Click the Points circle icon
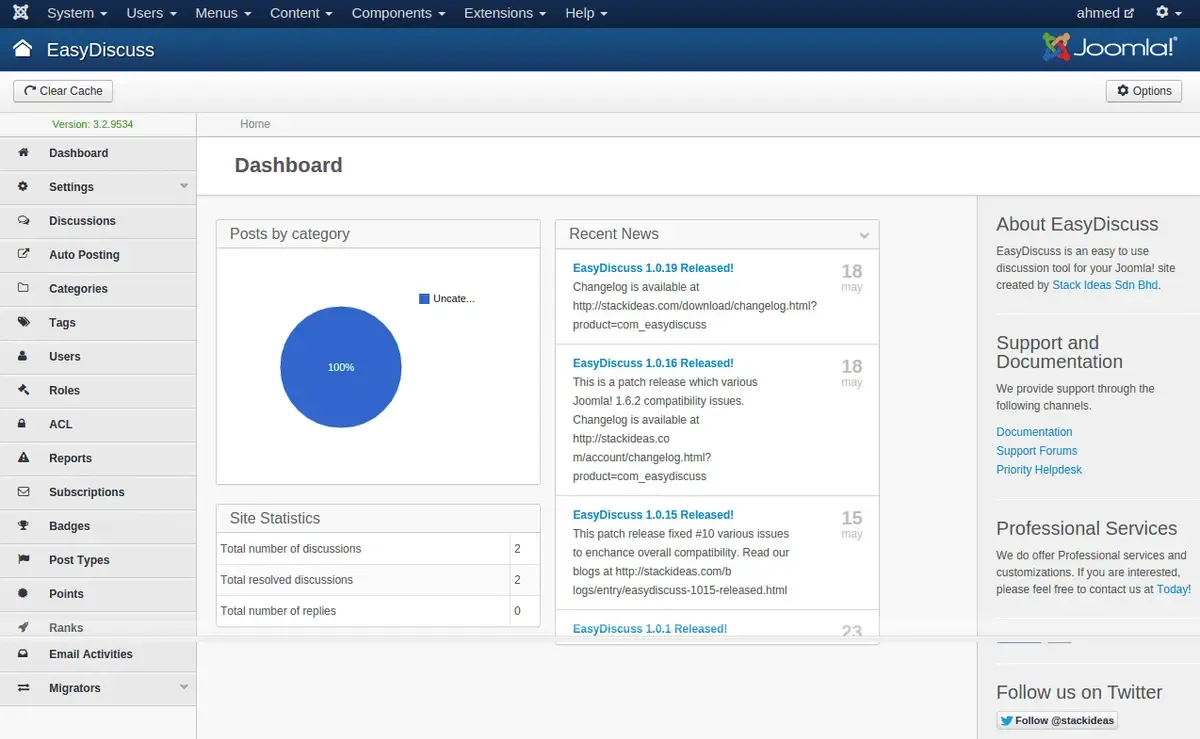The image size is (1200, 739). coord(24,593)
